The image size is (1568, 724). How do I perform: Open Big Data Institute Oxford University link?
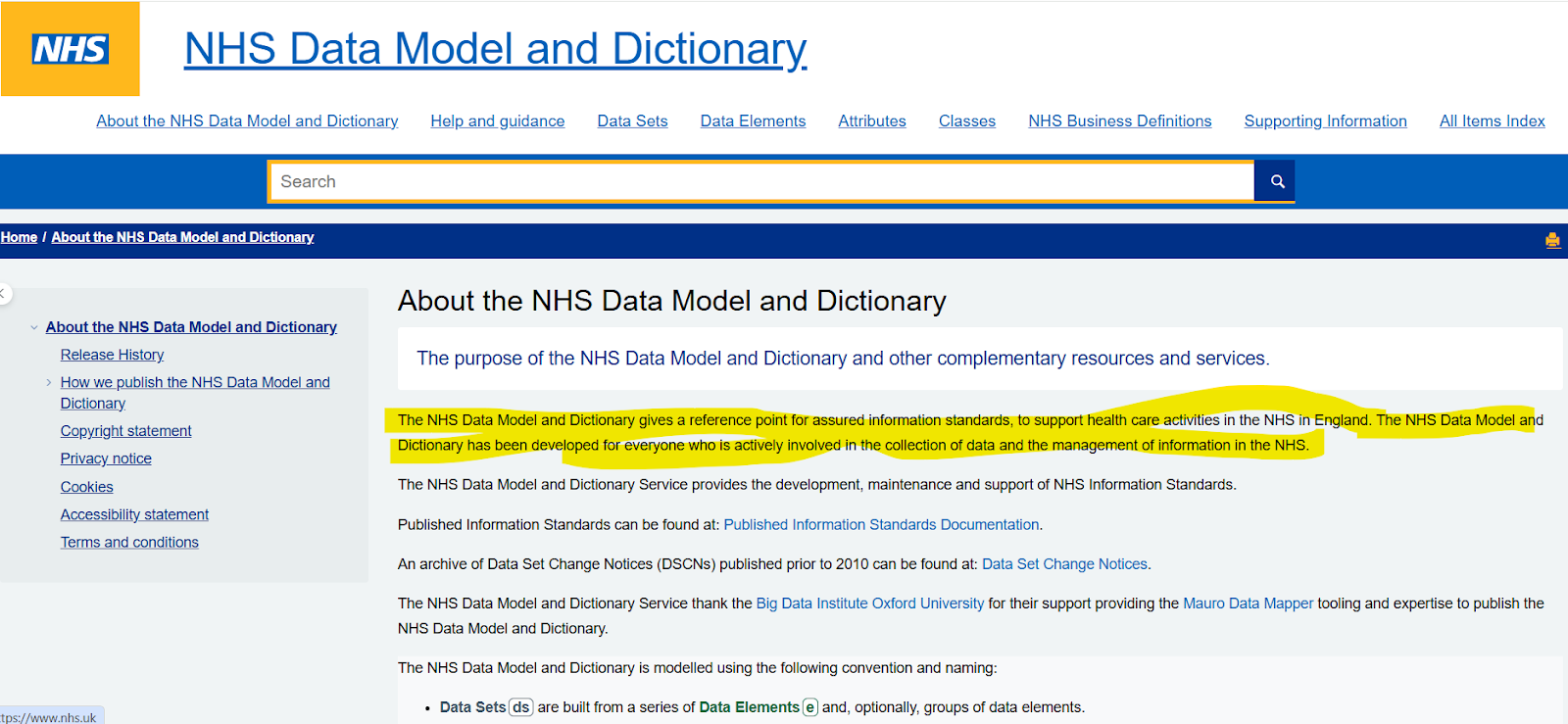tap(869, 603)
